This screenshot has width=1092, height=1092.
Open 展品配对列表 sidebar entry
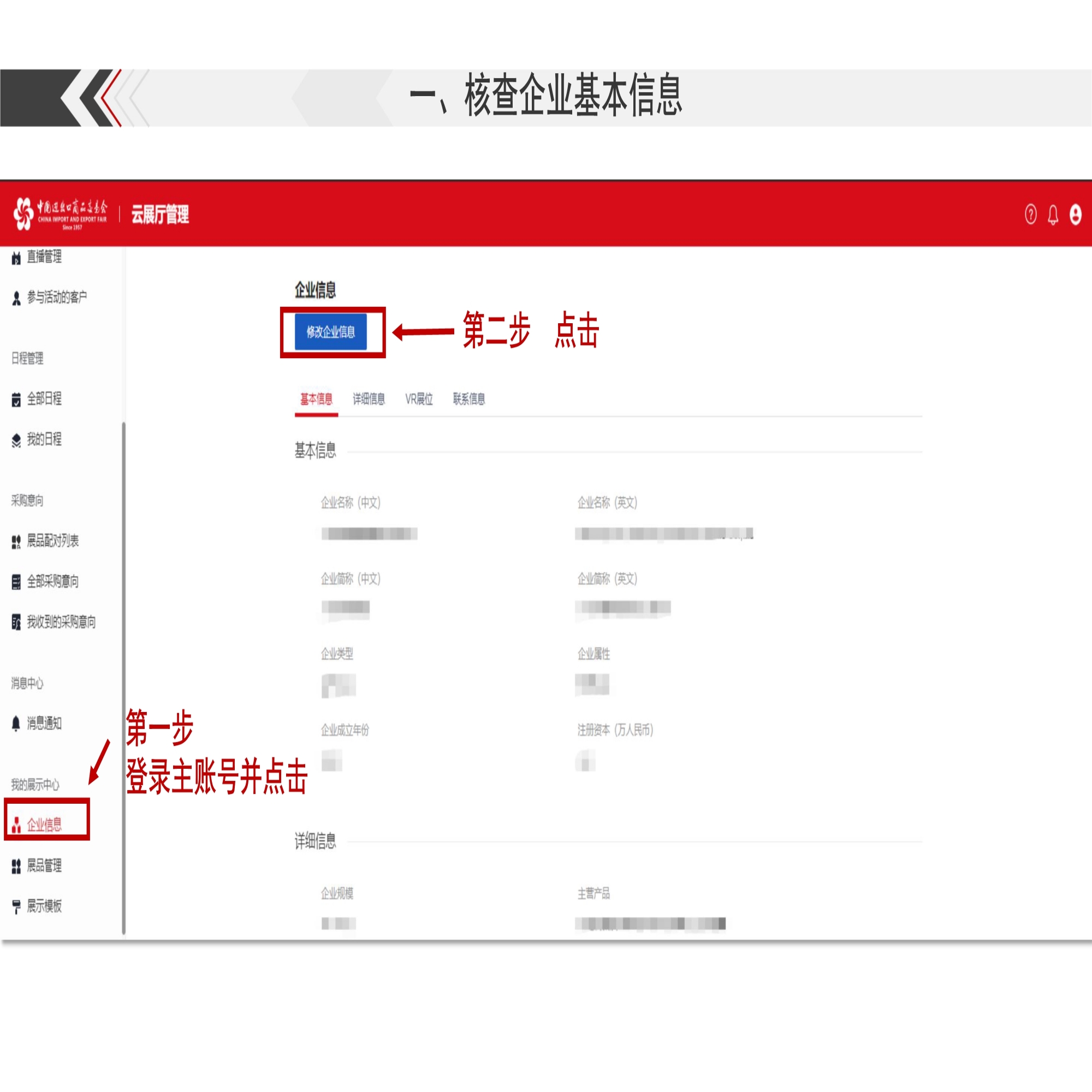tap(53, 542)
